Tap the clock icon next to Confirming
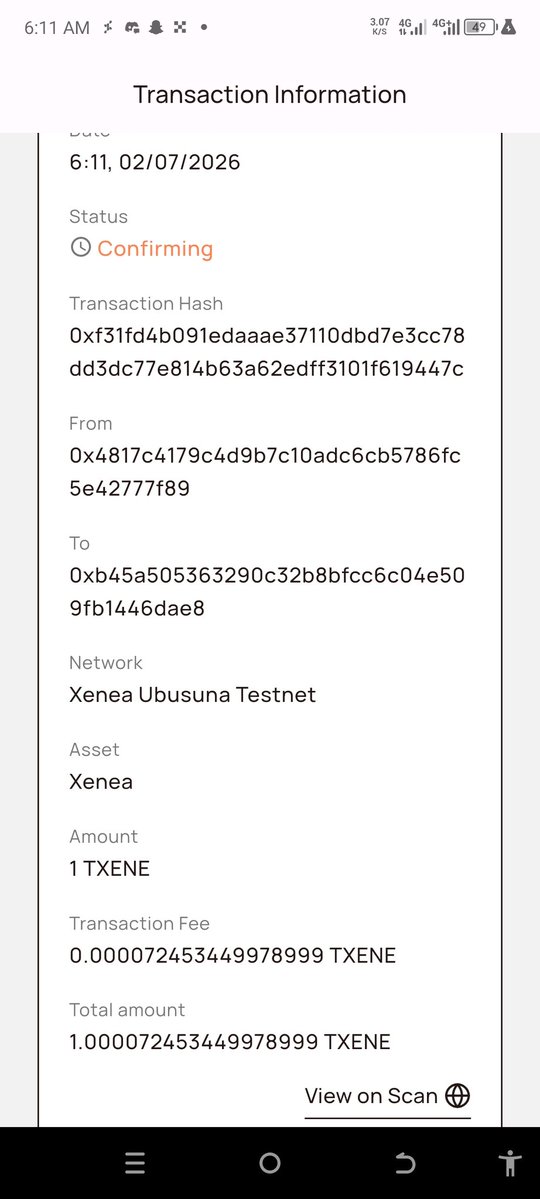The image size is (540, 1199). (x=80, y=248)
